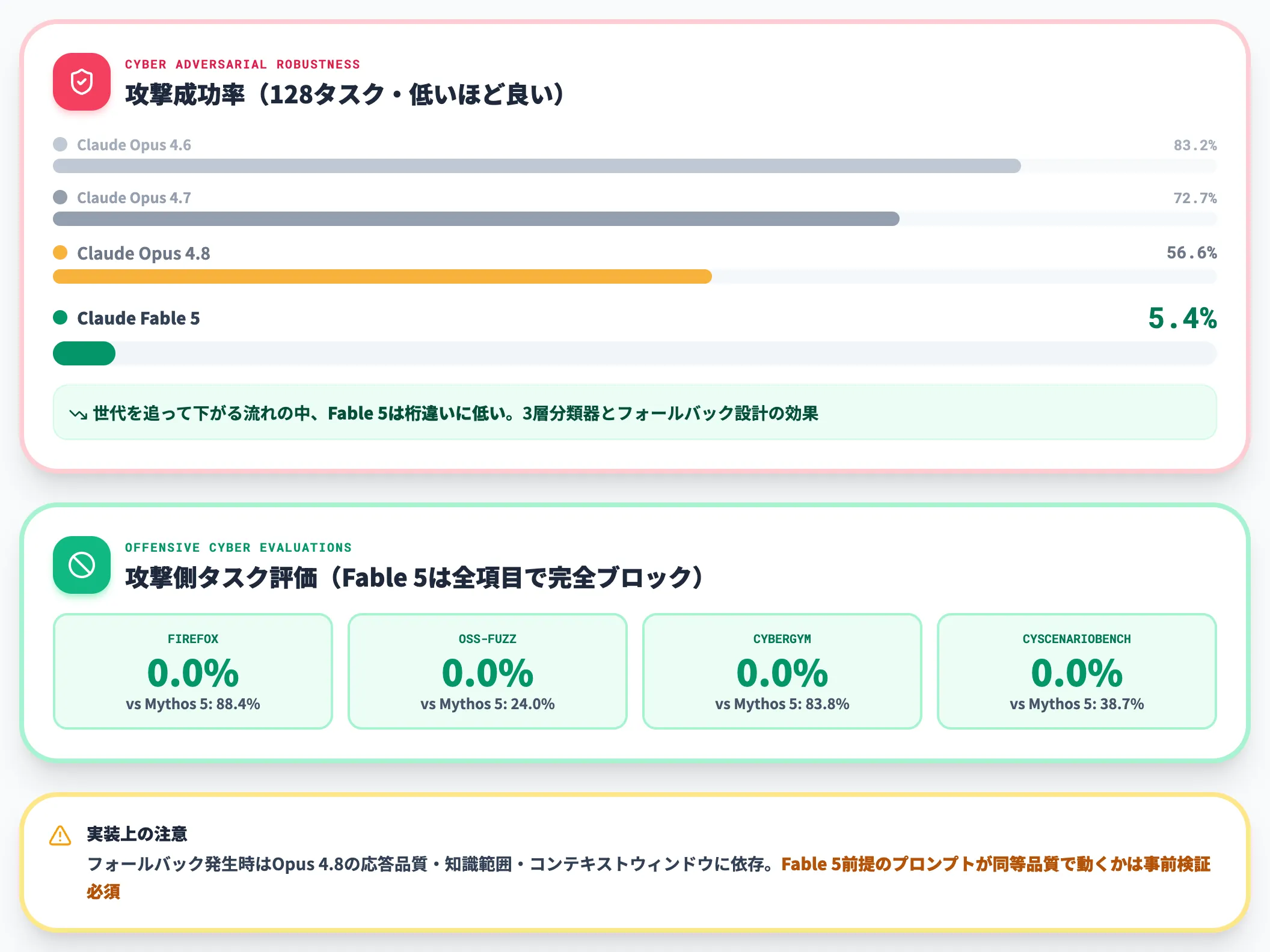The width and height of the screenshot is (1270, 952).
Task: Click 'vs Mythos 5: 88.4%' text
Action: [x=193, y=704]
